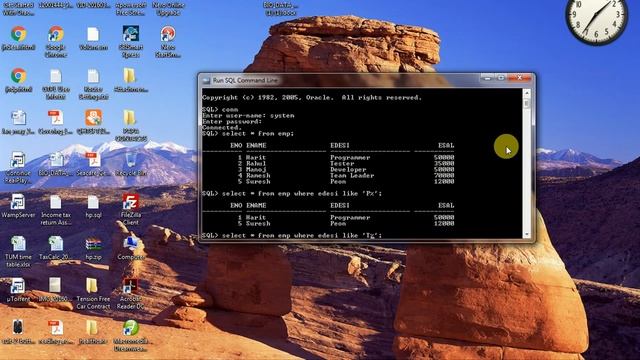Minimize the Run SQL Command Line window
This screenshot has width=640, height=360.
(487, 78)
